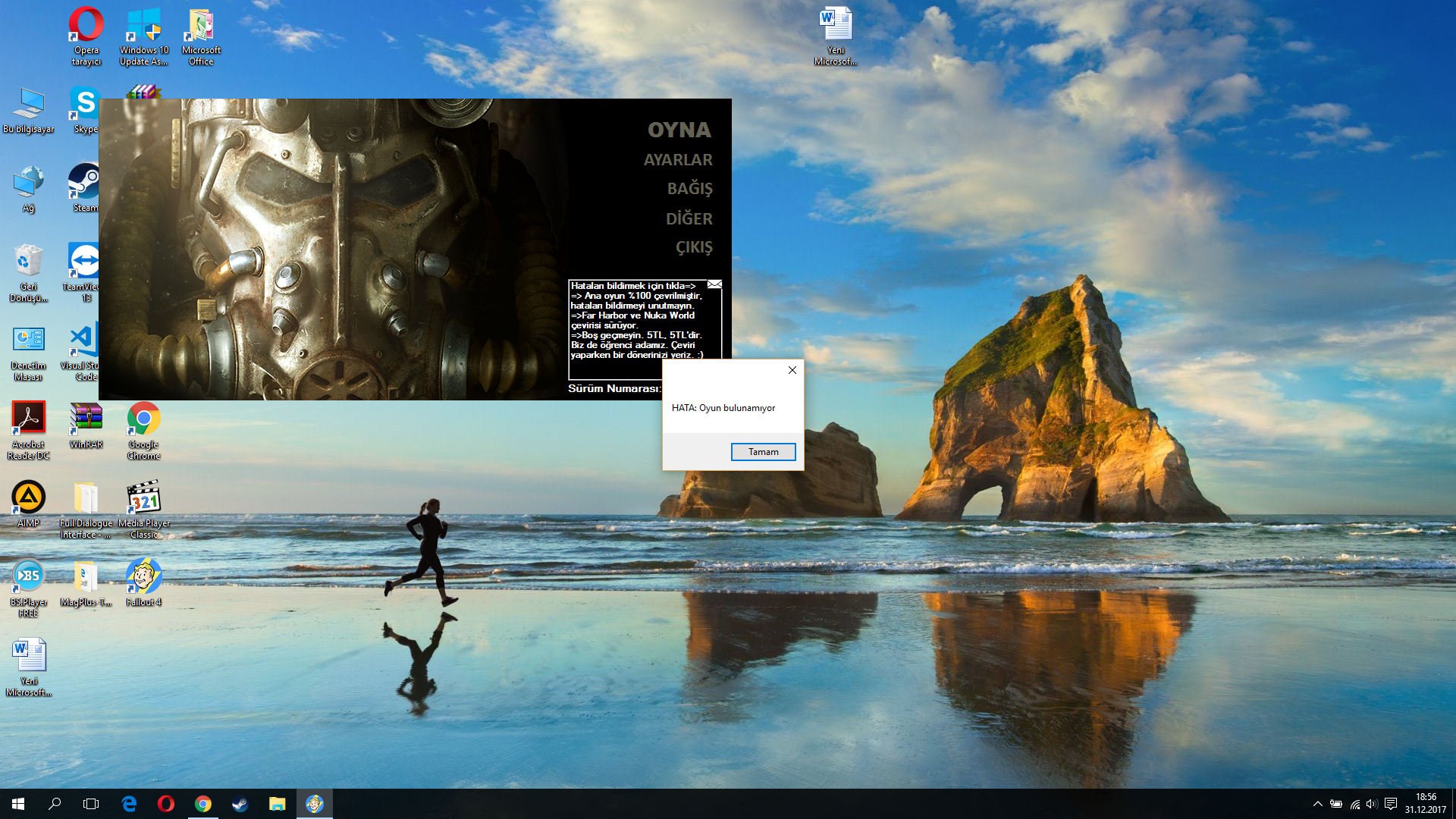
Task: Open File Explorer from the taskbar
Action: (277, 804)
